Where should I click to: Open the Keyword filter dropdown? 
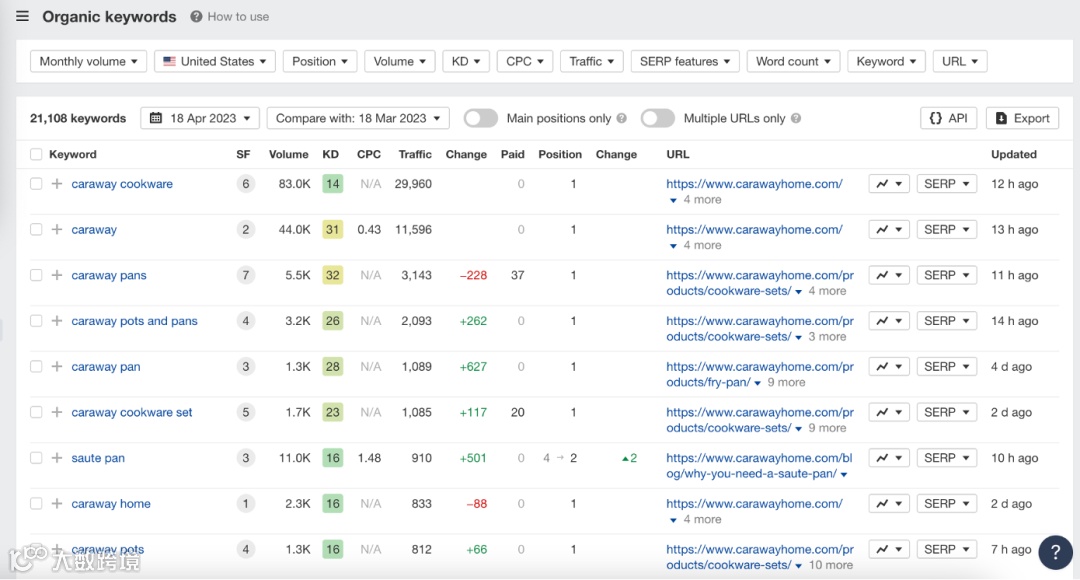point(886,61)
